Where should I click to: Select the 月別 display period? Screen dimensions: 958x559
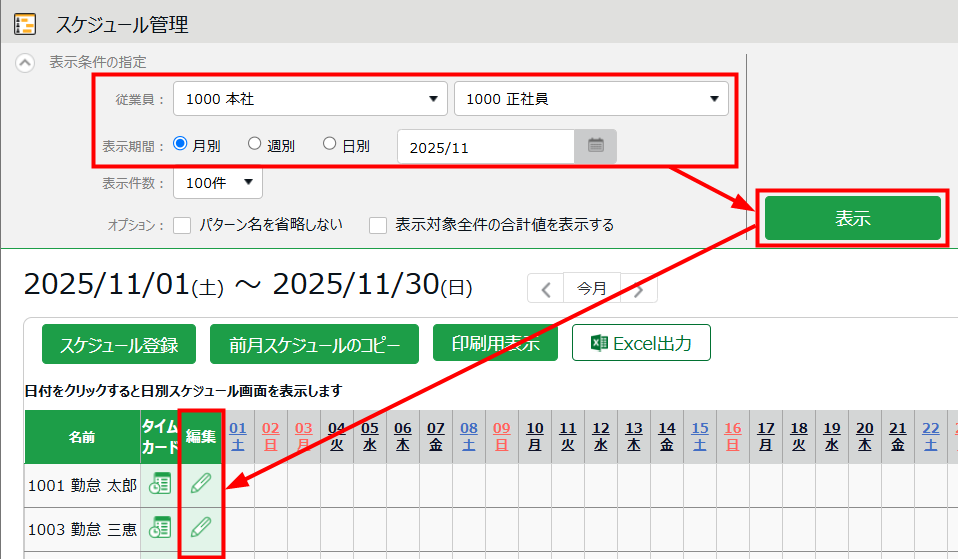181,144
